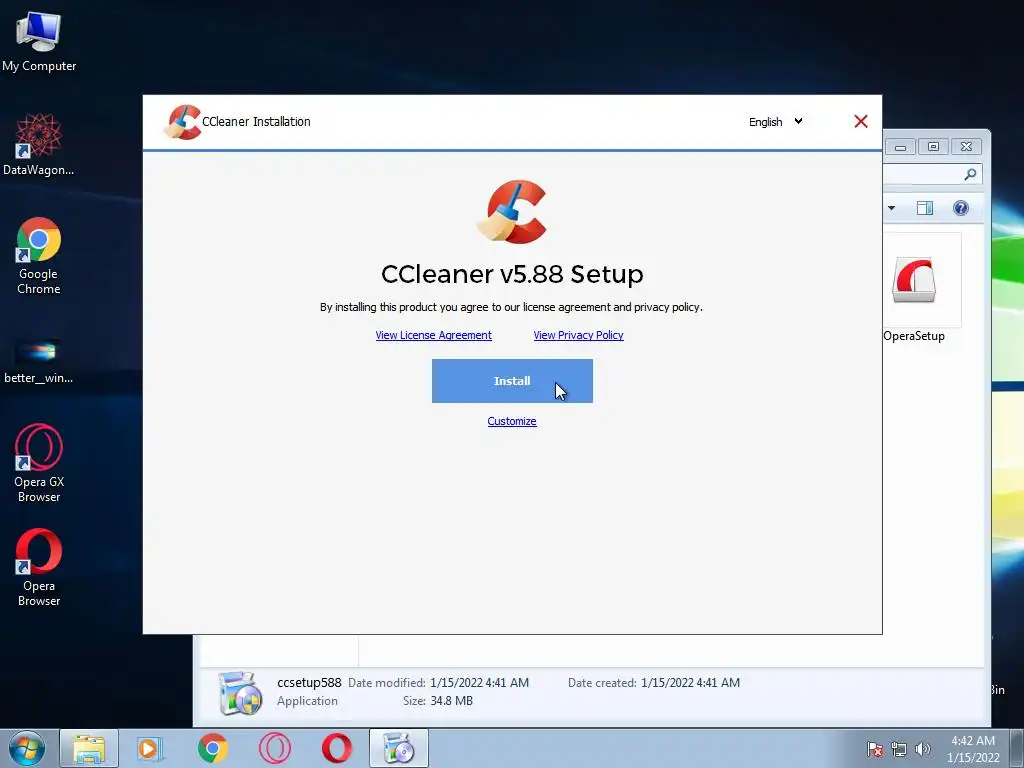Click the Date created value in the details pane

tap(690, 682)
